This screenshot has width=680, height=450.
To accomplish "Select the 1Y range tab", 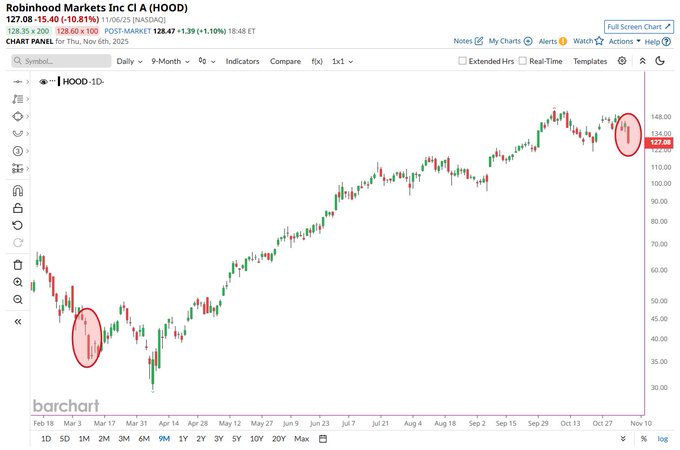I will point(183,439).
